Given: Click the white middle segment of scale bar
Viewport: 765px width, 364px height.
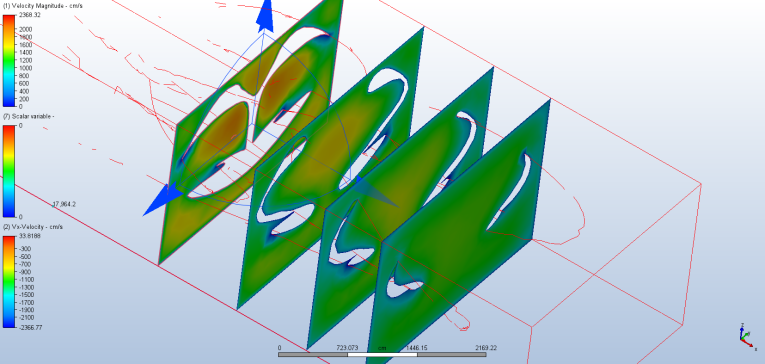Looking at the screenshot, I should tap(382, 355).
